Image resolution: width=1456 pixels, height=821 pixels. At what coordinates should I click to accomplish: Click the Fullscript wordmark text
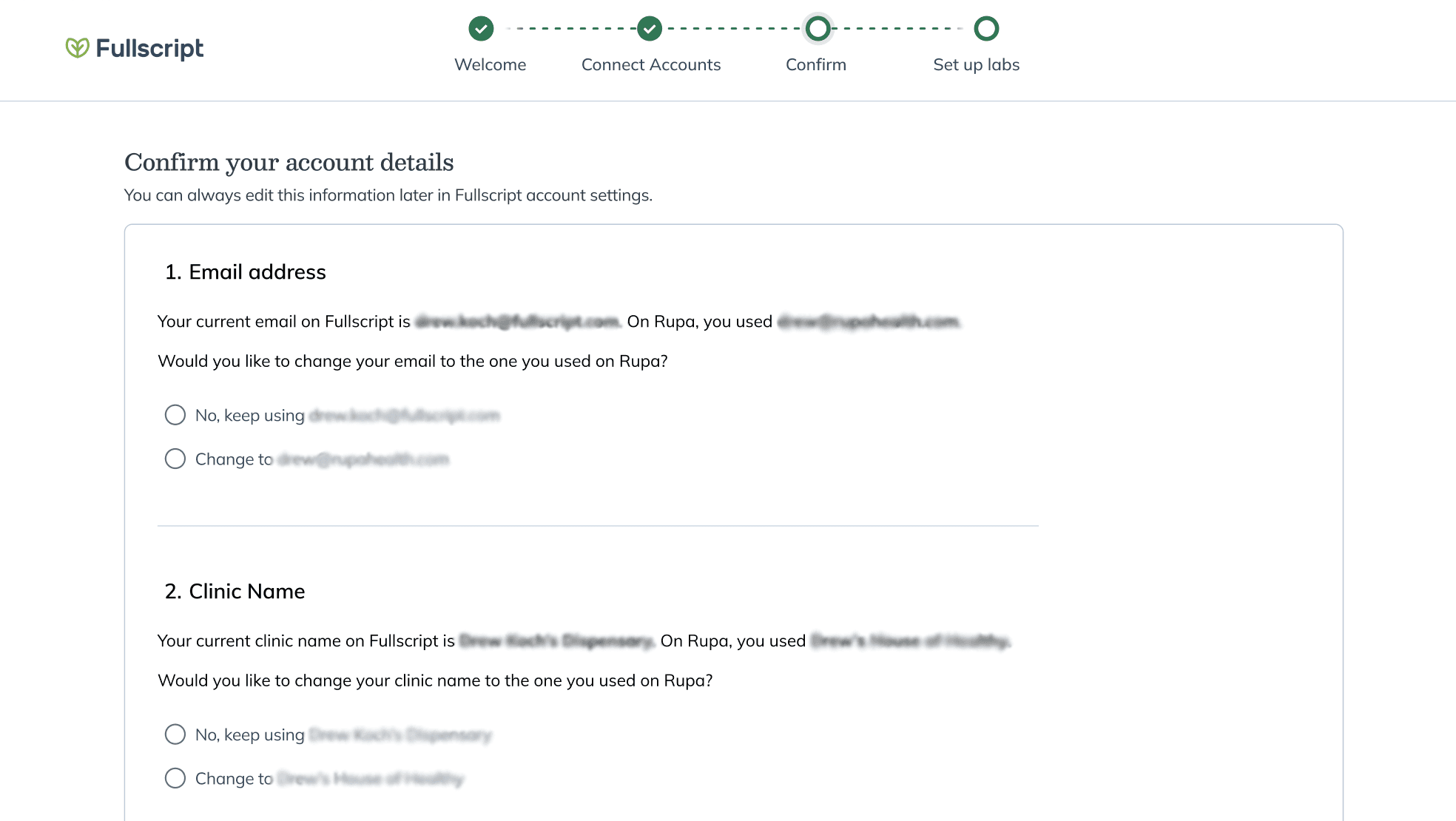coord(149,48)
